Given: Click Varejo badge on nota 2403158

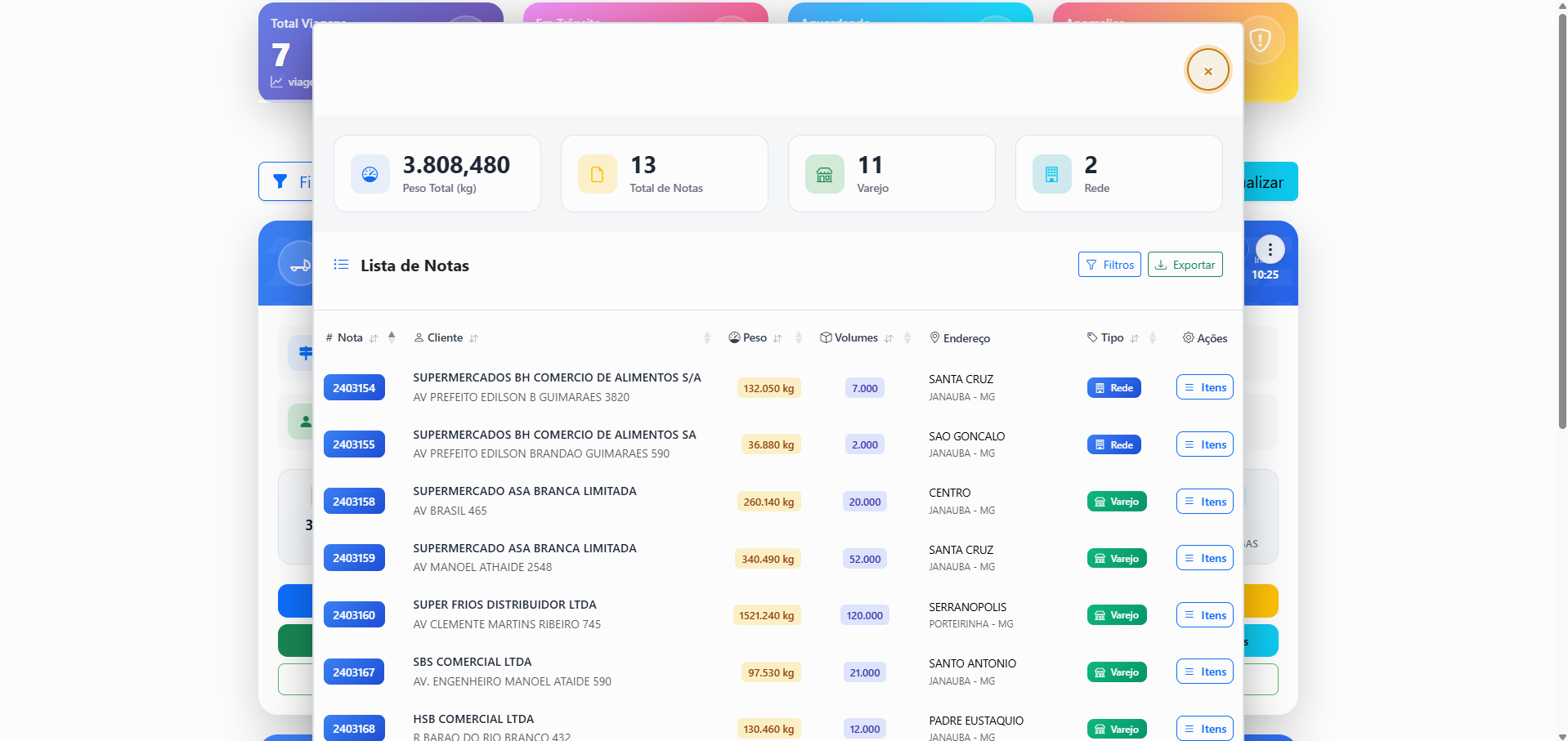Looking at the screenshot, I should [x=1116, y=502].
